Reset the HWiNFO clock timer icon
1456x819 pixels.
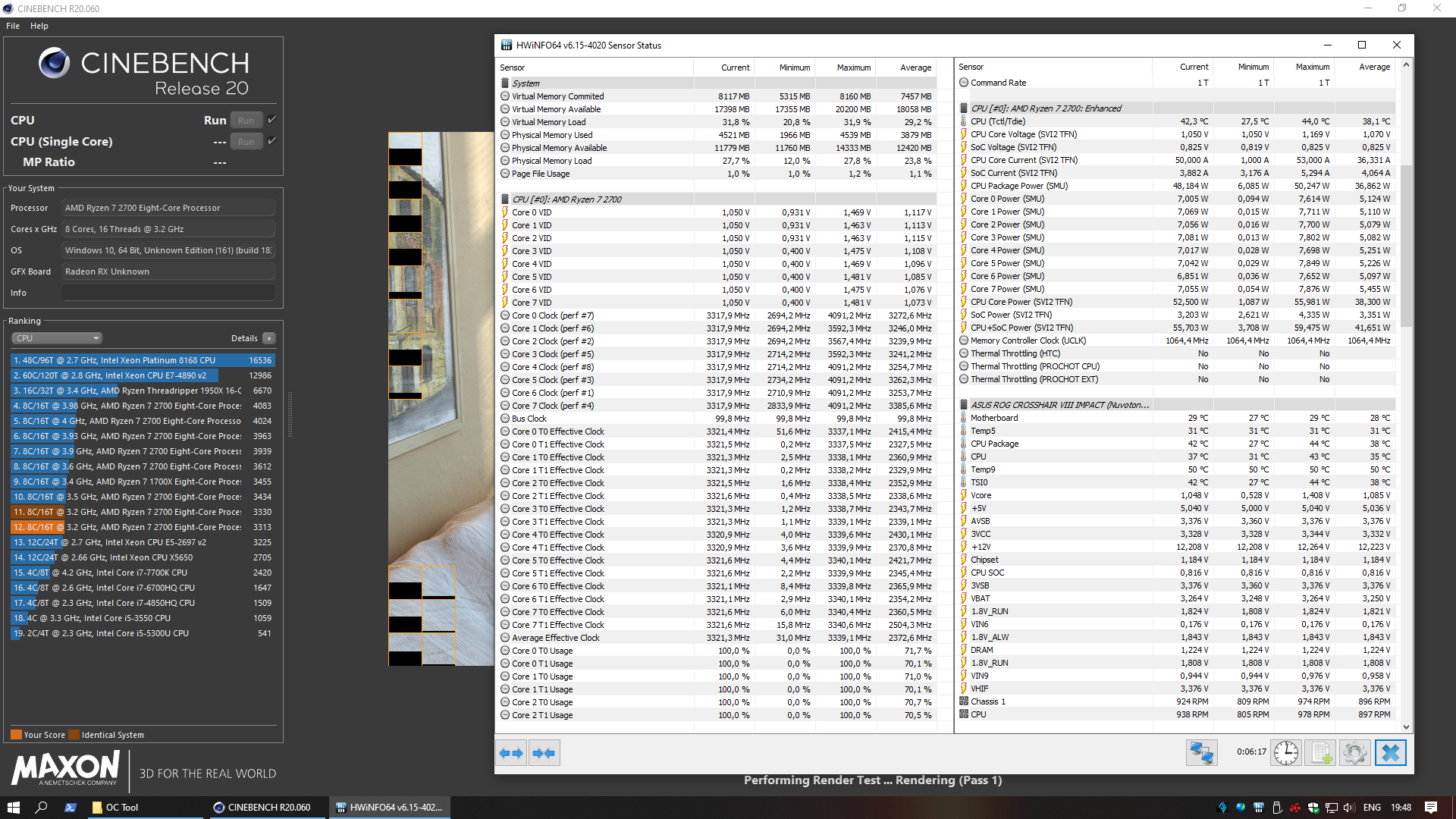[x=1286, y=753]
